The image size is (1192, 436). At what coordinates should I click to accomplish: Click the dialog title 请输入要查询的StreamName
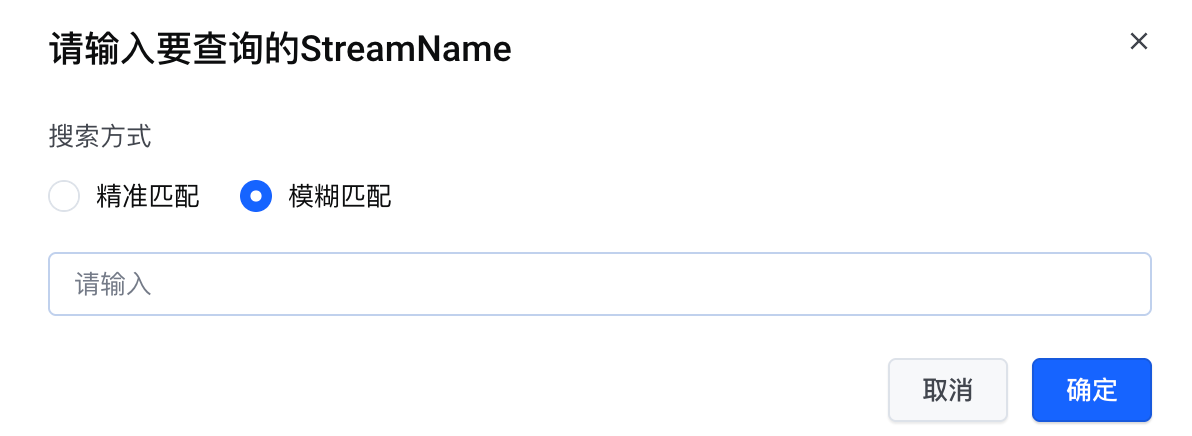tap(280, 49)
